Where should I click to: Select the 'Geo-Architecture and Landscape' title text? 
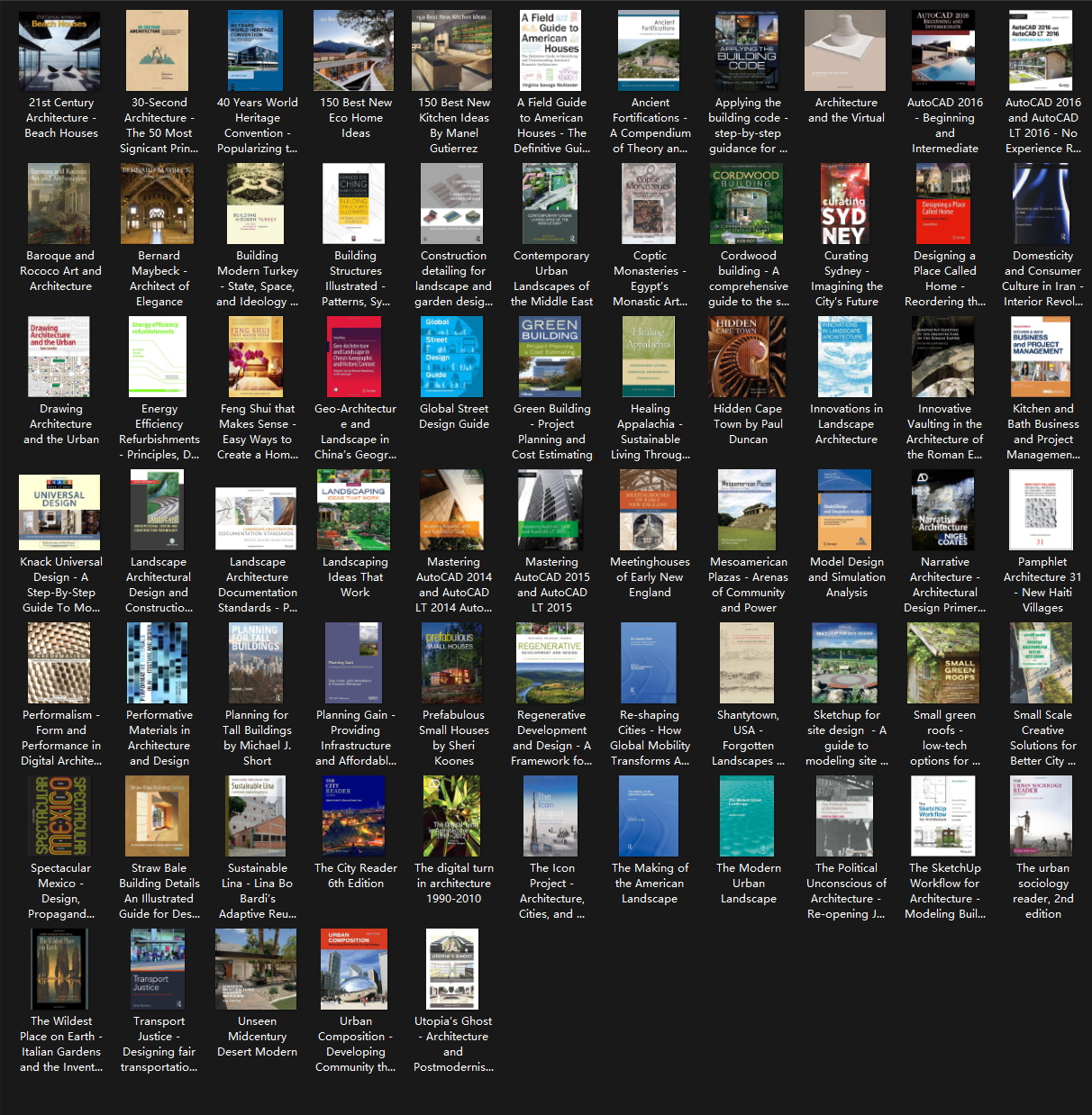point(355,431)
